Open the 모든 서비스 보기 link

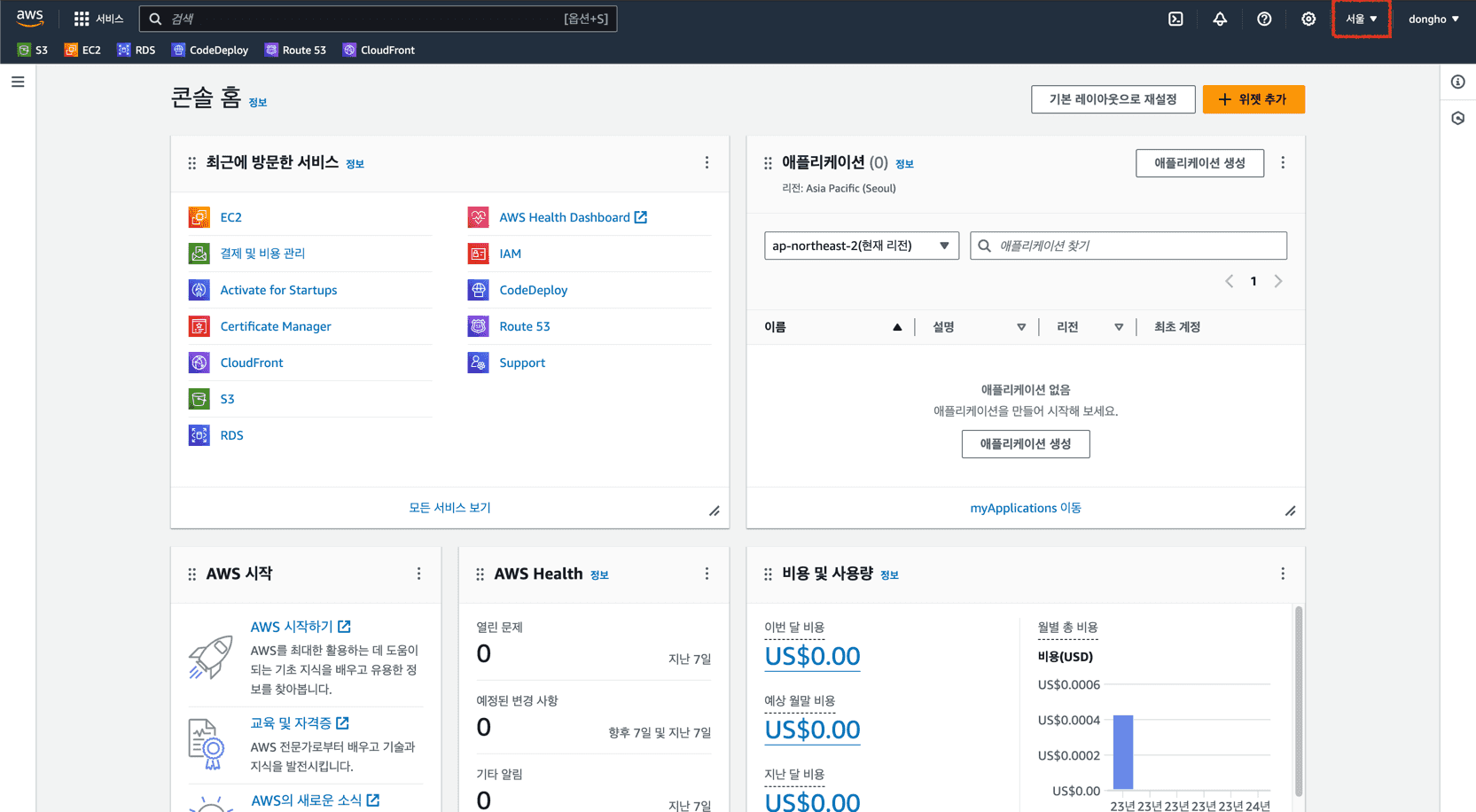point(449,508)
